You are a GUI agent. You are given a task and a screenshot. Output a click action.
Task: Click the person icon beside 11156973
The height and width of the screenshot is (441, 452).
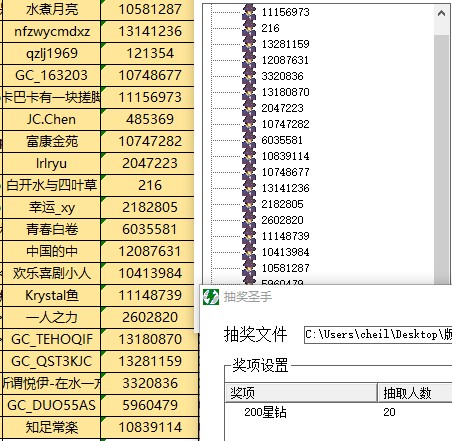[x=249, y=12]
